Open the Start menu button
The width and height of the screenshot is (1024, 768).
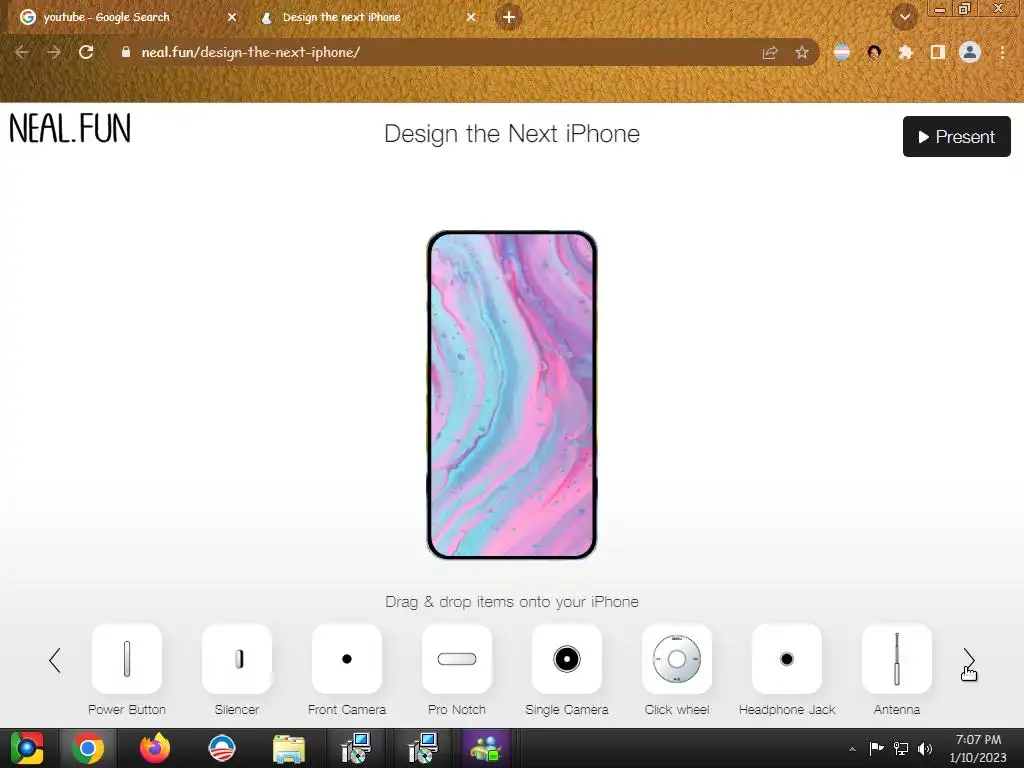[x=27, y=748]
